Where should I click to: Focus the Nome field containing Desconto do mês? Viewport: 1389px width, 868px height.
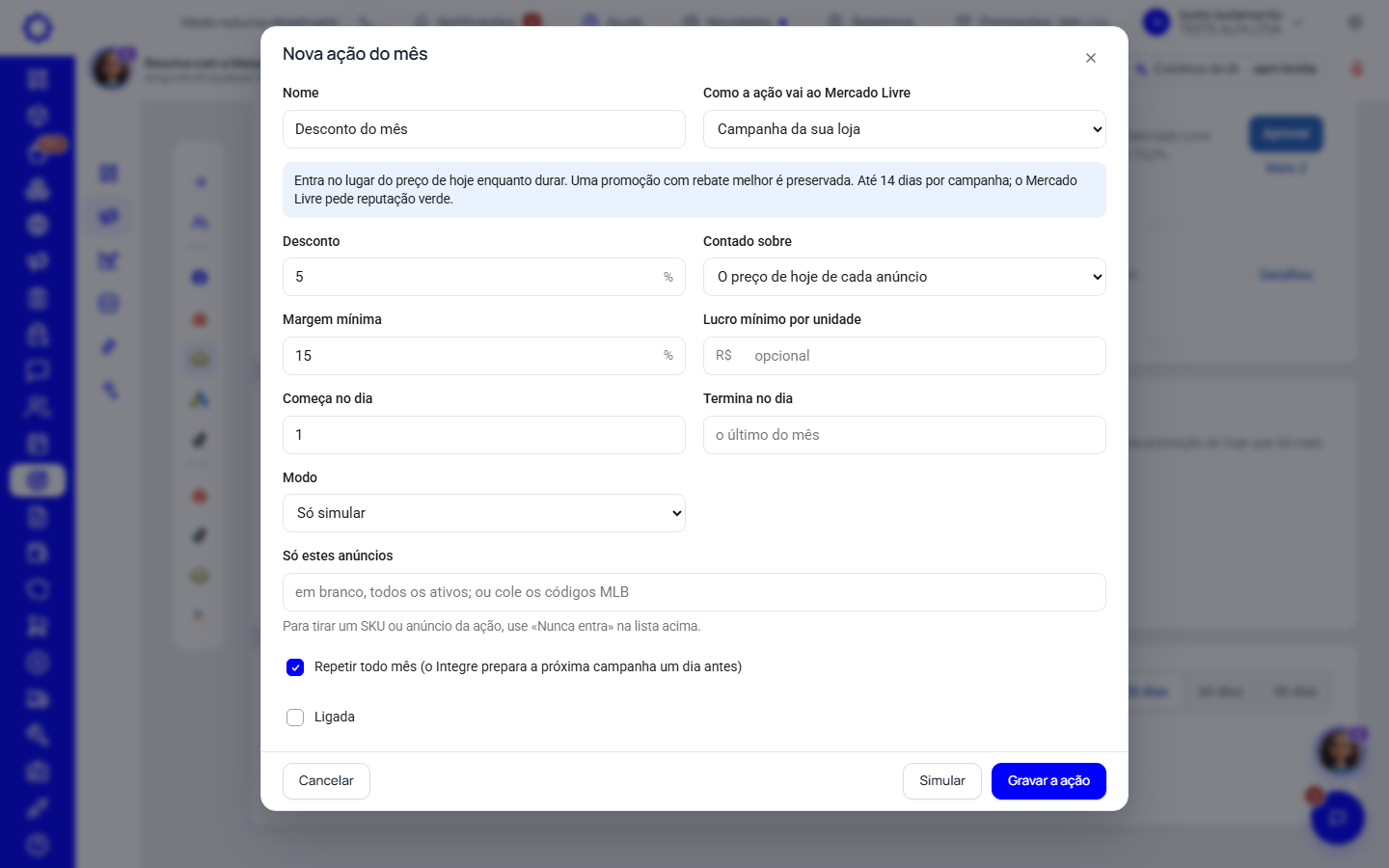point(484,129)
